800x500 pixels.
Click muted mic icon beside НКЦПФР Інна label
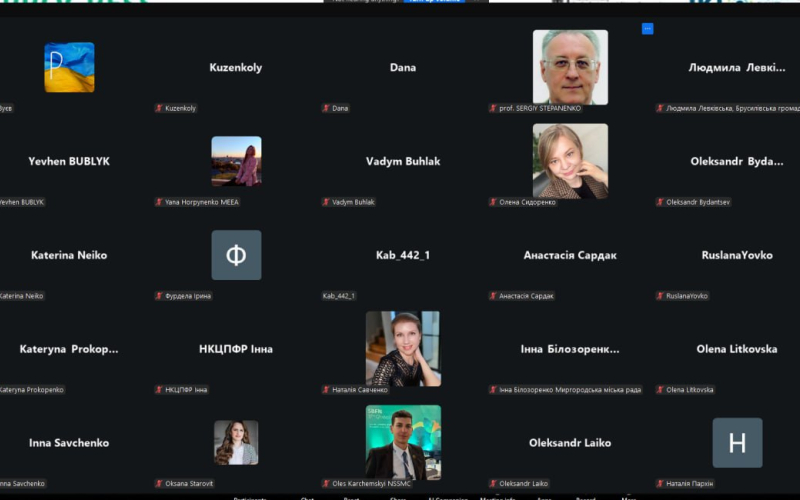tap(159, 390)
